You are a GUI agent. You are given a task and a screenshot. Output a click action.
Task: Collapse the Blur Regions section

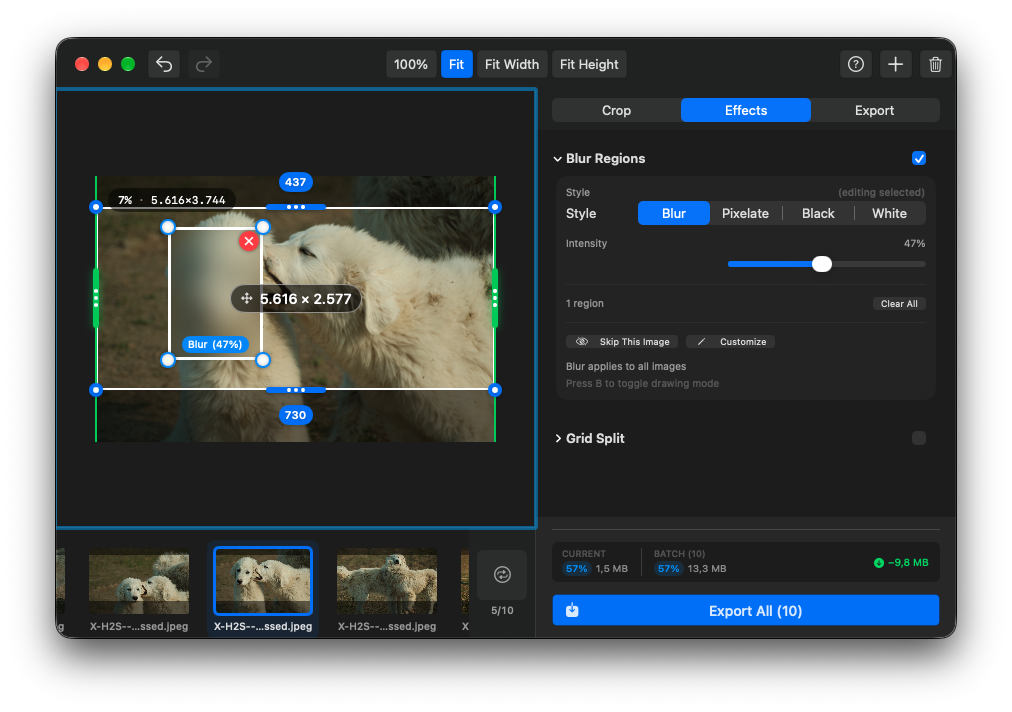tap(558, 159)
